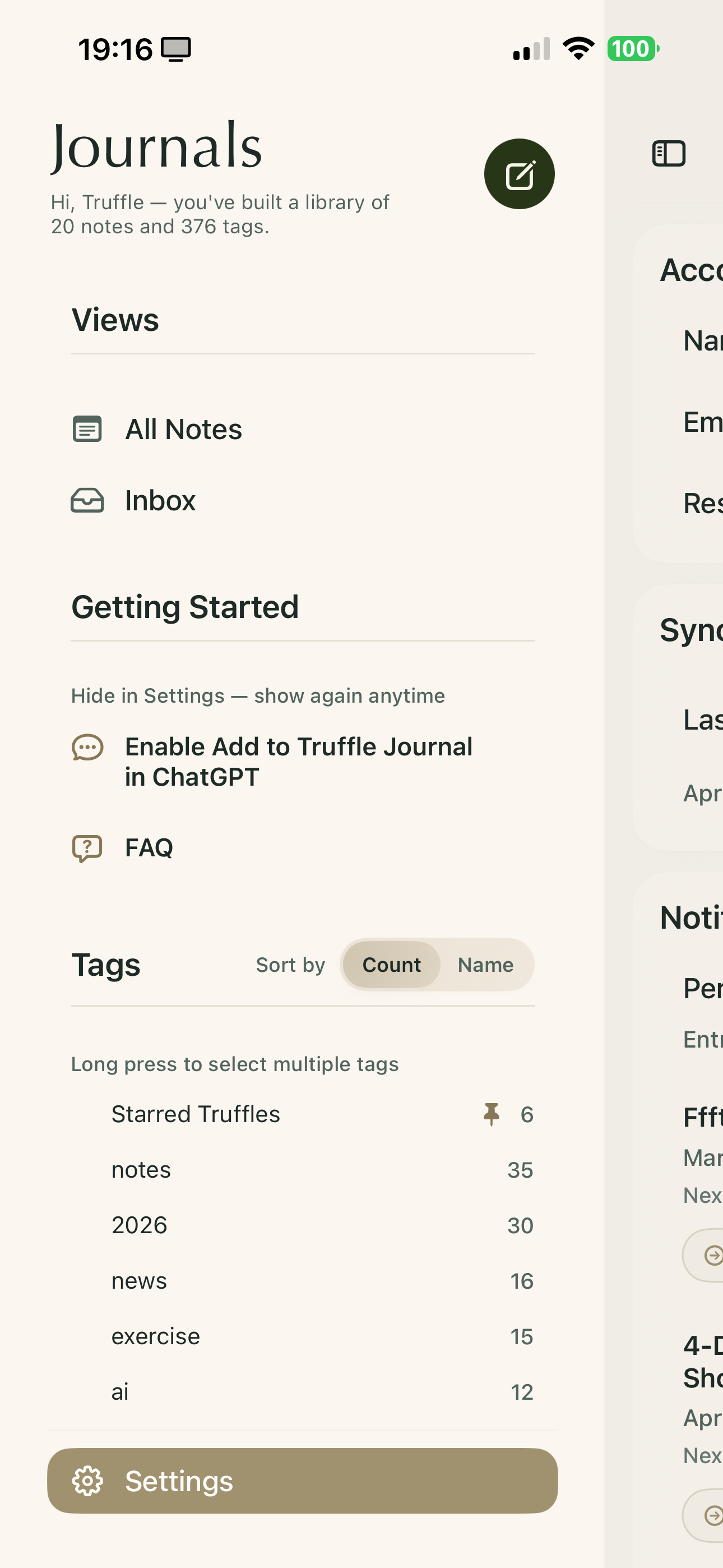Viewport: 723px width, 1568px height.
Task: Select the notes tag
Action: pyautogui.click(x=303, y=1170)
